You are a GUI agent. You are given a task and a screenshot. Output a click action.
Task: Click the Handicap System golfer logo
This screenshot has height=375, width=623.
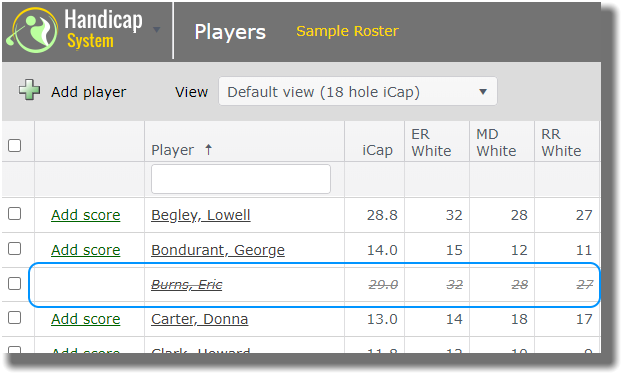33,31
